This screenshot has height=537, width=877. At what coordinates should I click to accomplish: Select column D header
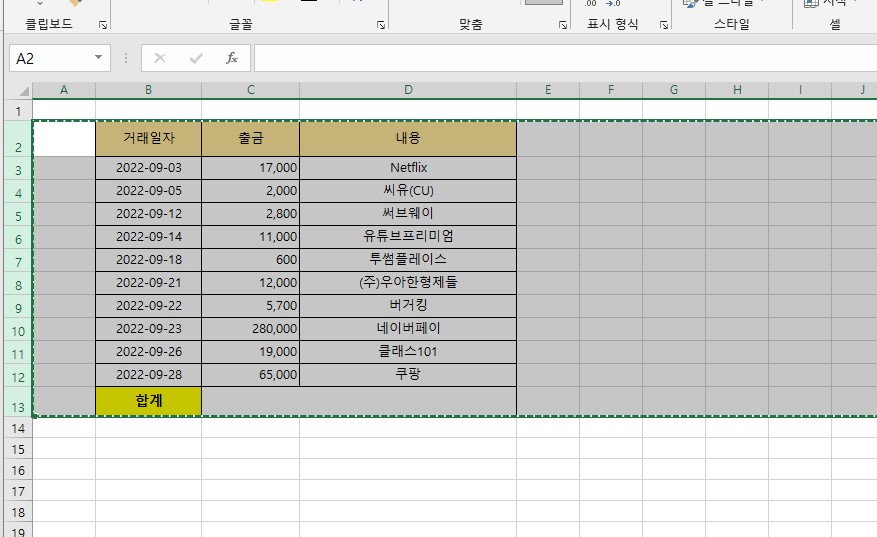coord(408,90)
